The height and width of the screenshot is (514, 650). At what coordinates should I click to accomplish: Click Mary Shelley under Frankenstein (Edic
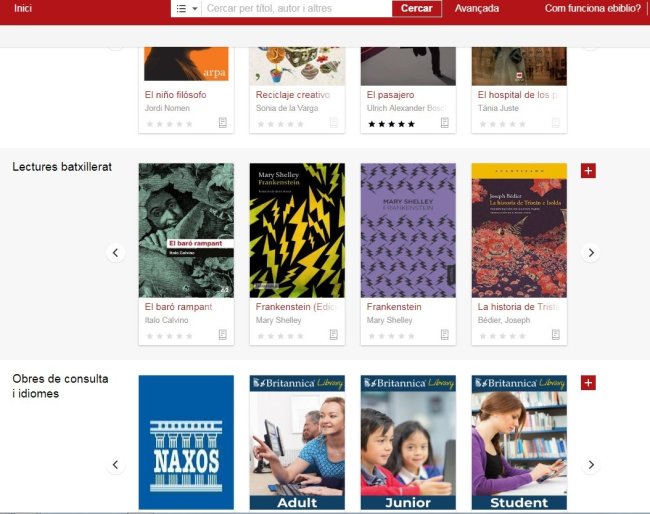(279, 320)
